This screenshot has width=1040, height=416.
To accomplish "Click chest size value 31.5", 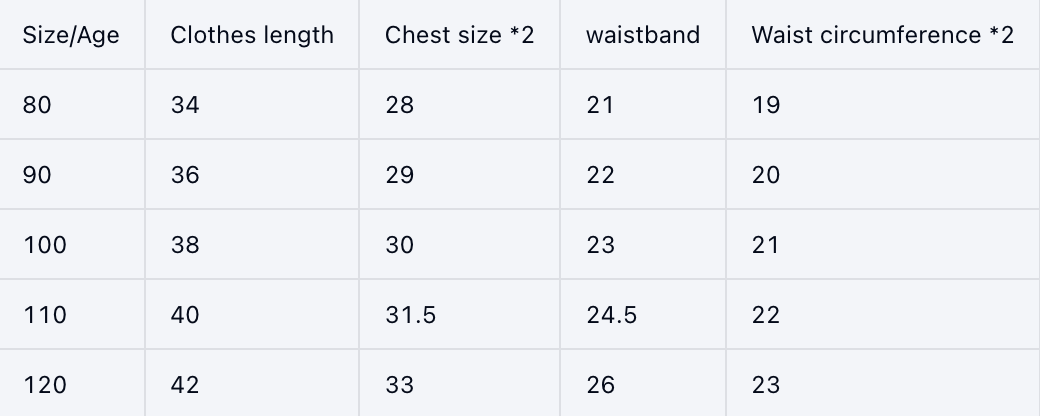I will click(410, 315).
